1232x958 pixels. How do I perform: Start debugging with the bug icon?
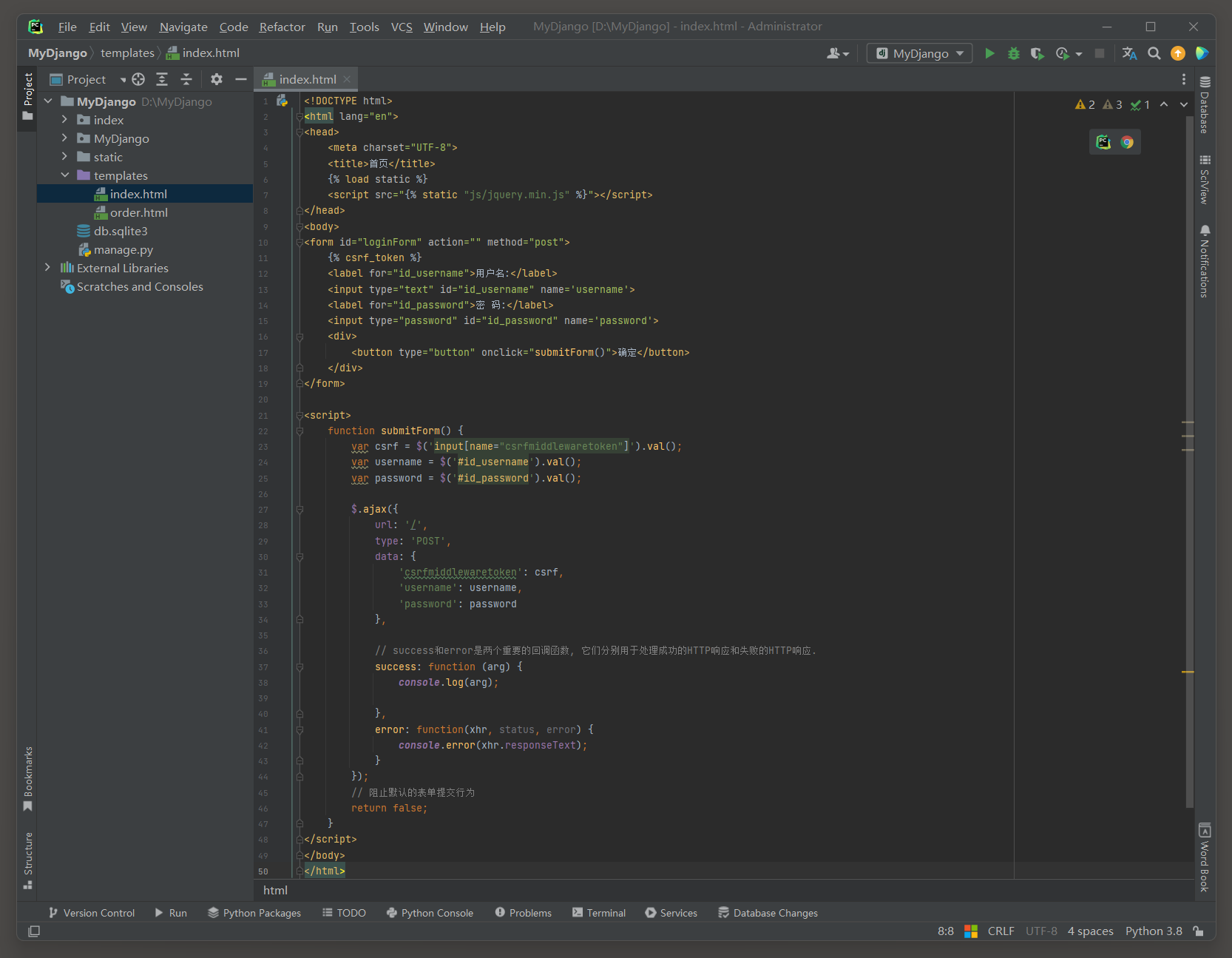(x=1014, y=53)
